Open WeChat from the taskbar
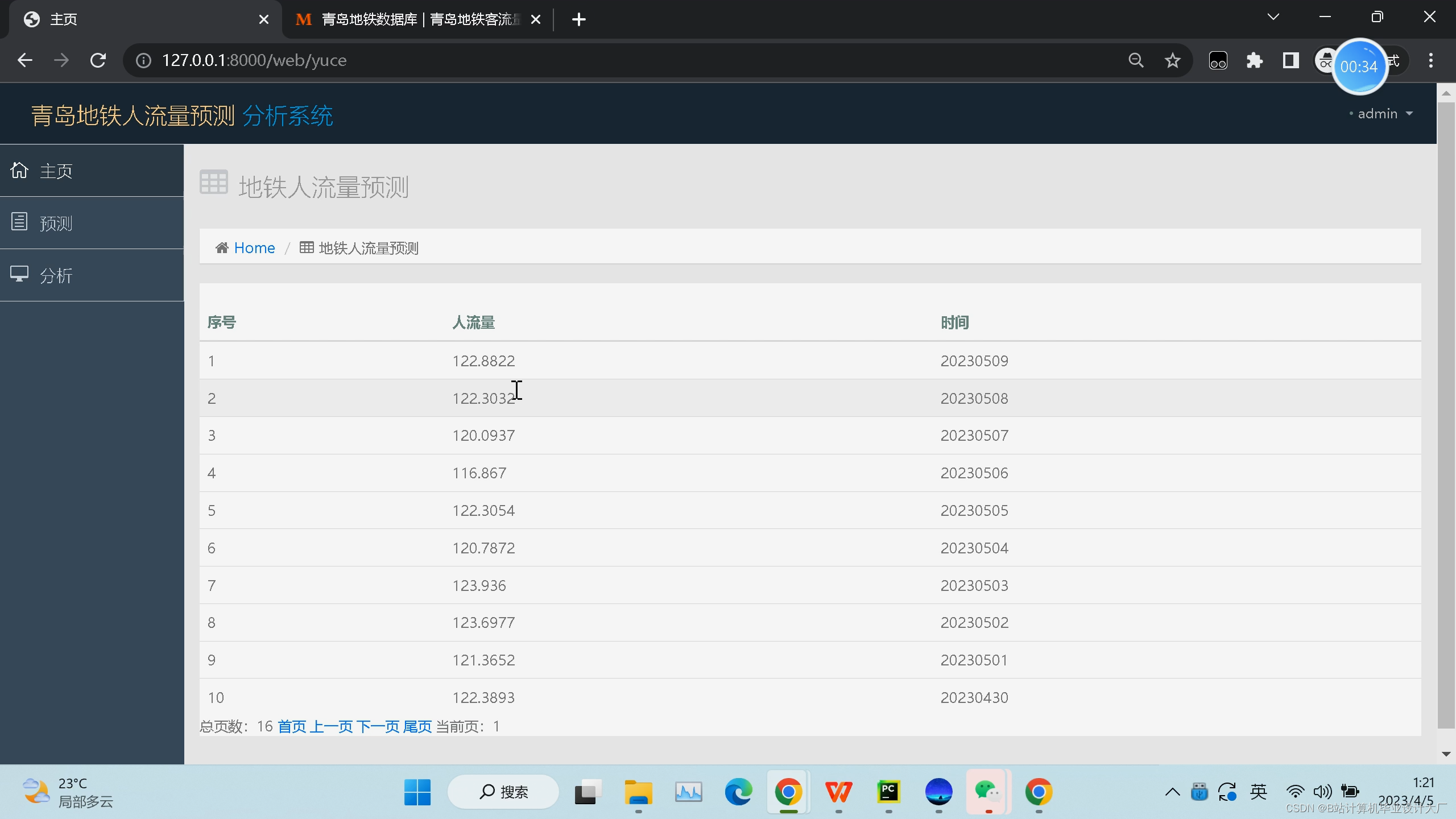 pyautogui.click(x=988, y=792)
